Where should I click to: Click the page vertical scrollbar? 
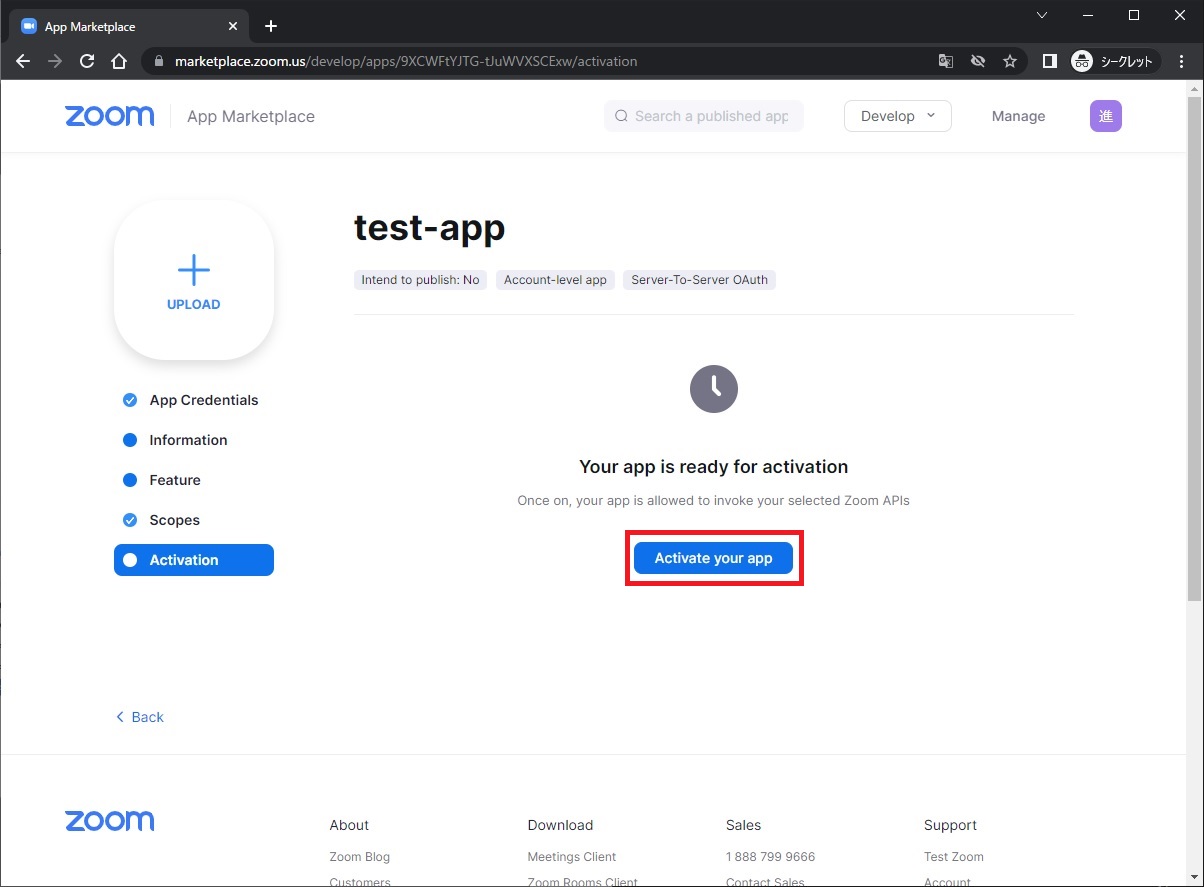[x=1194, y=350]
